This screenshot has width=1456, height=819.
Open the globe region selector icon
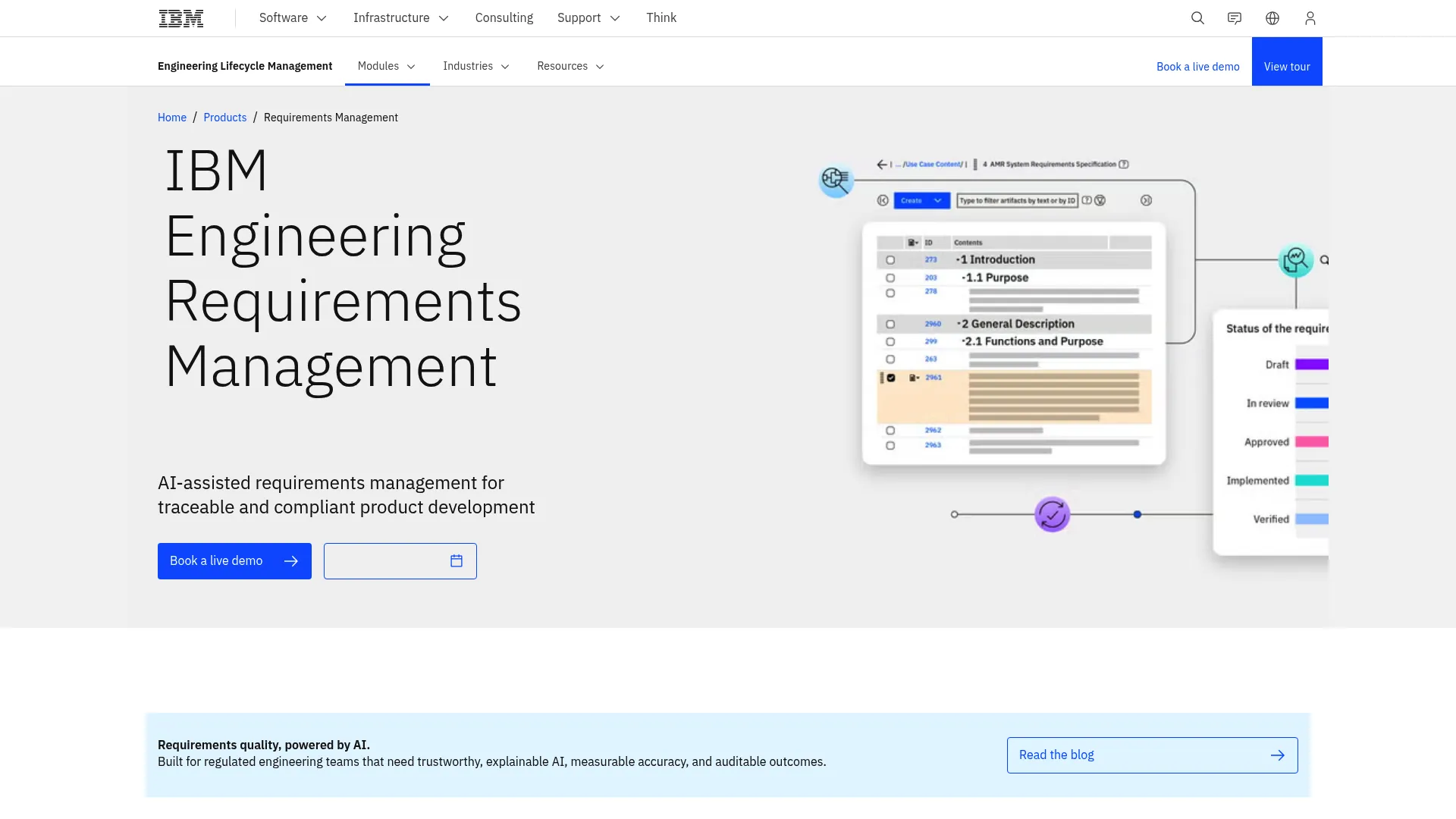1272,18
